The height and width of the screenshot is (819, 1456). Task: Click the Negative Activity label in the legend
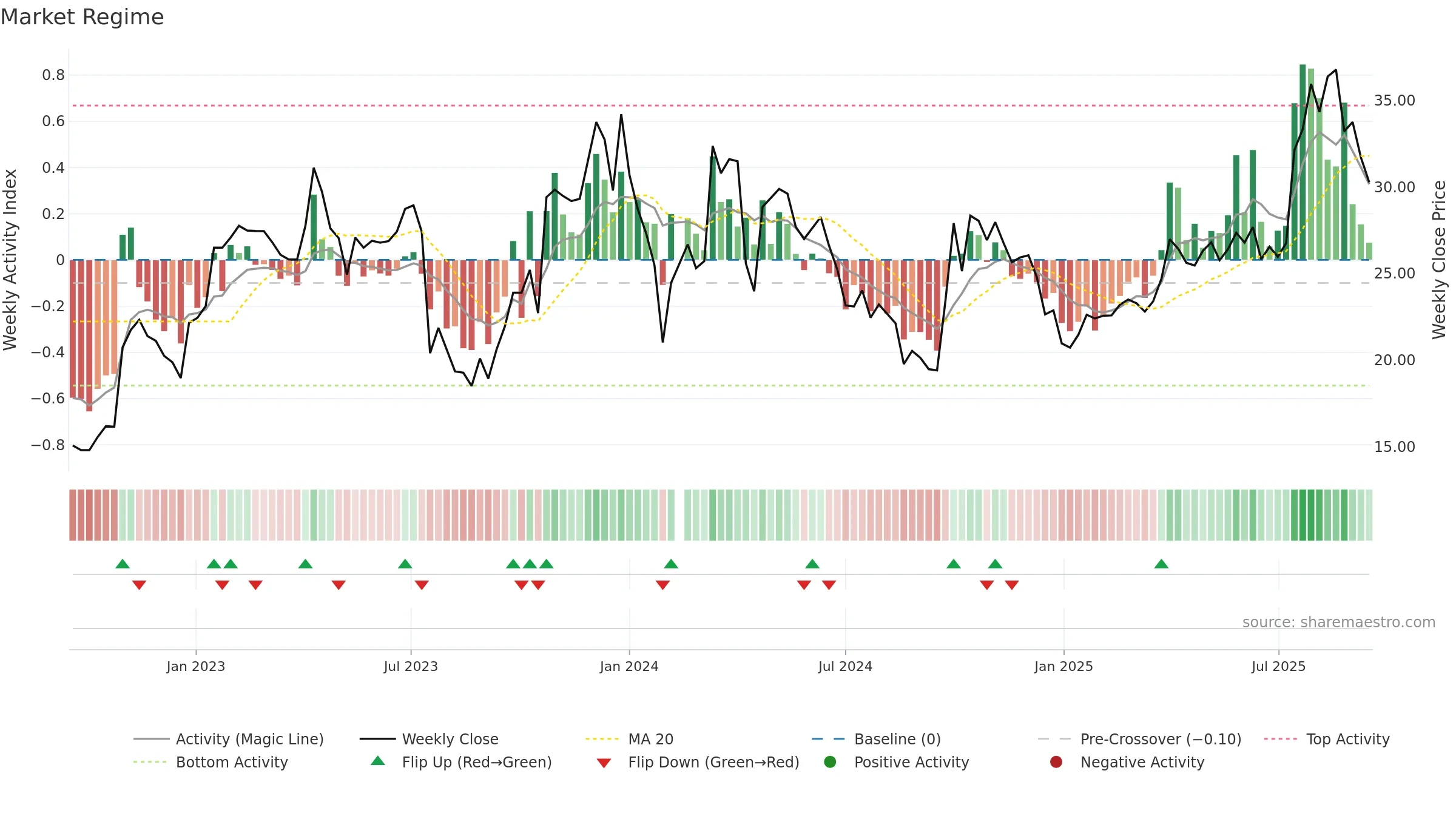point(1142,762)
